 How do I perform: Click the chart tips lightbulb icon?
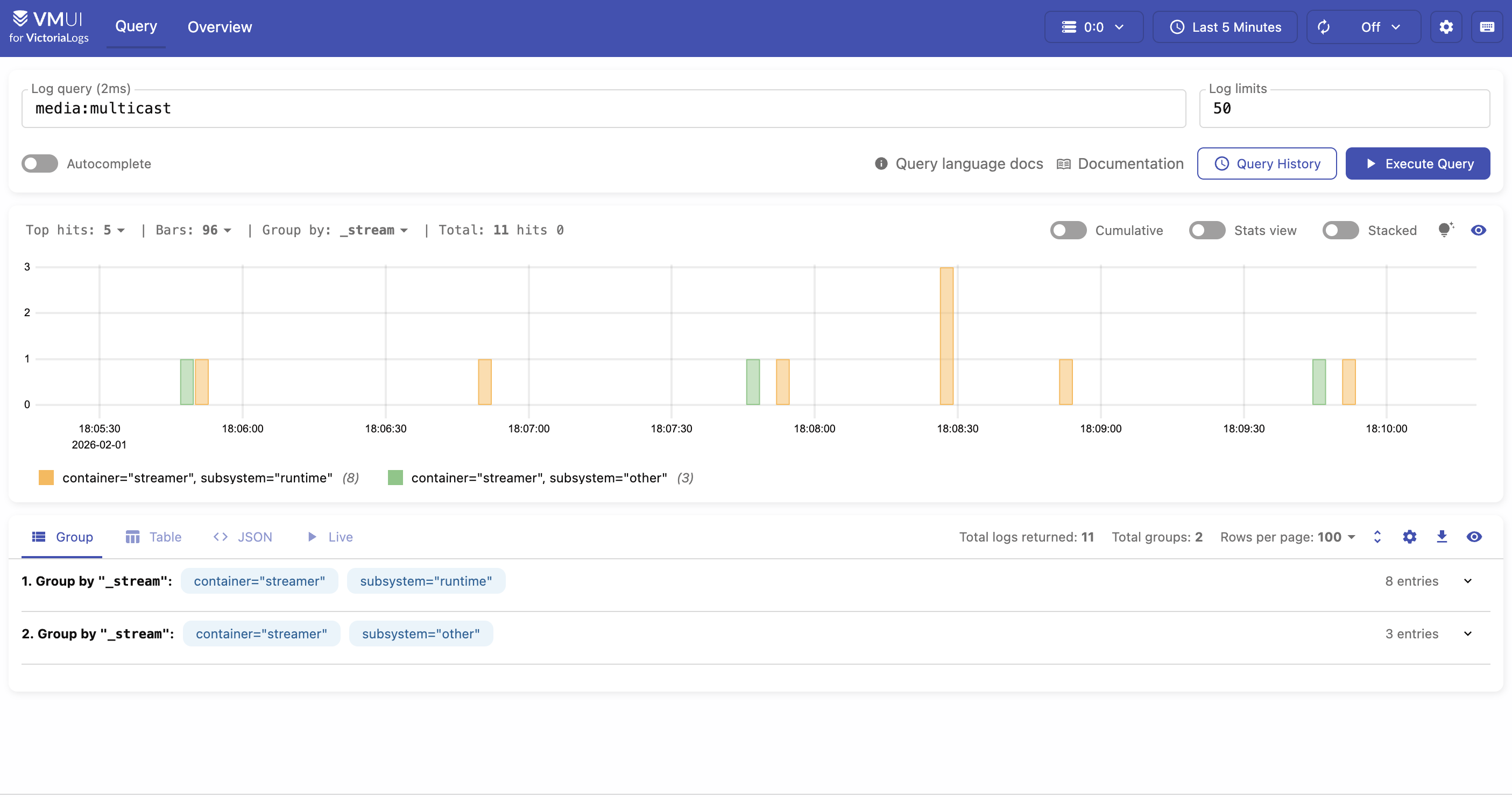click(x=1445, y=230)
